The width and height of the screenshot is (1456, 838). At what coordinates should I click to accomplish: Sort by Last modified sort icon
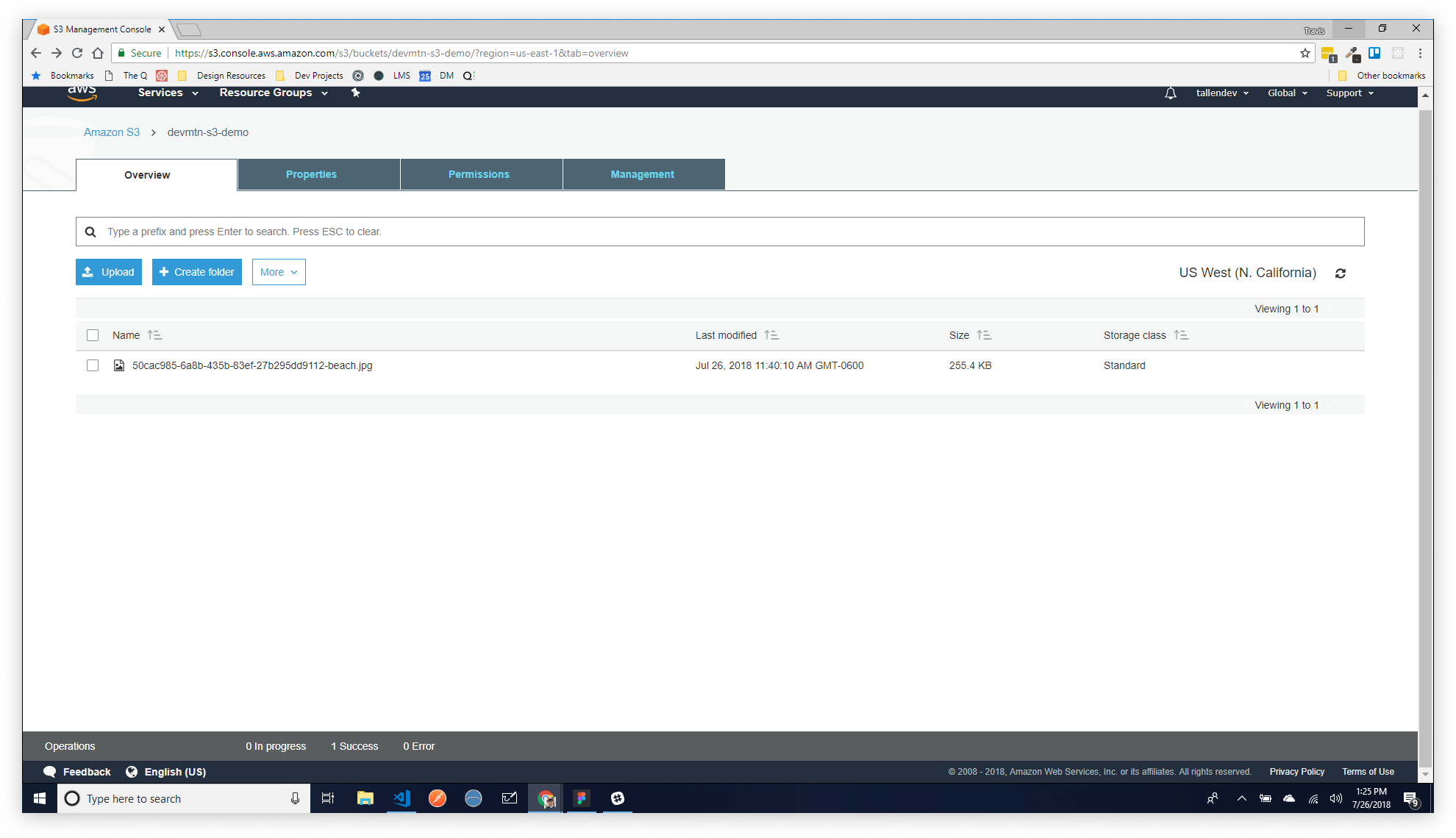coord(771,335)
